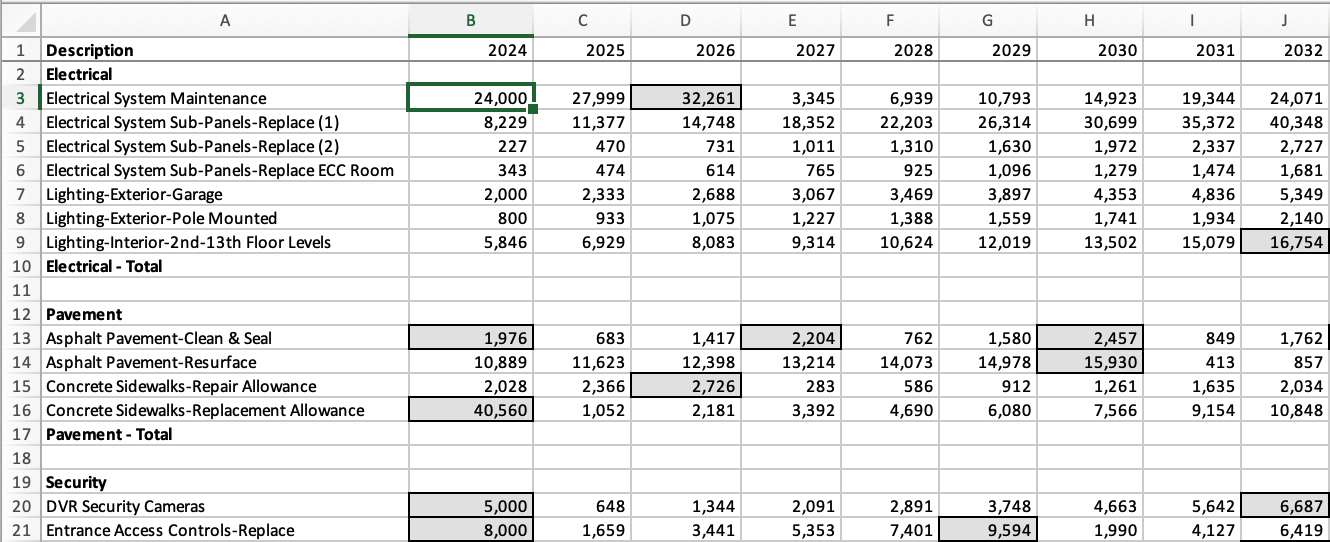Click the Asphalt Pavement-Resurface label cell
This screenshot has height=542, width=1330.
(x=224, y=362)
